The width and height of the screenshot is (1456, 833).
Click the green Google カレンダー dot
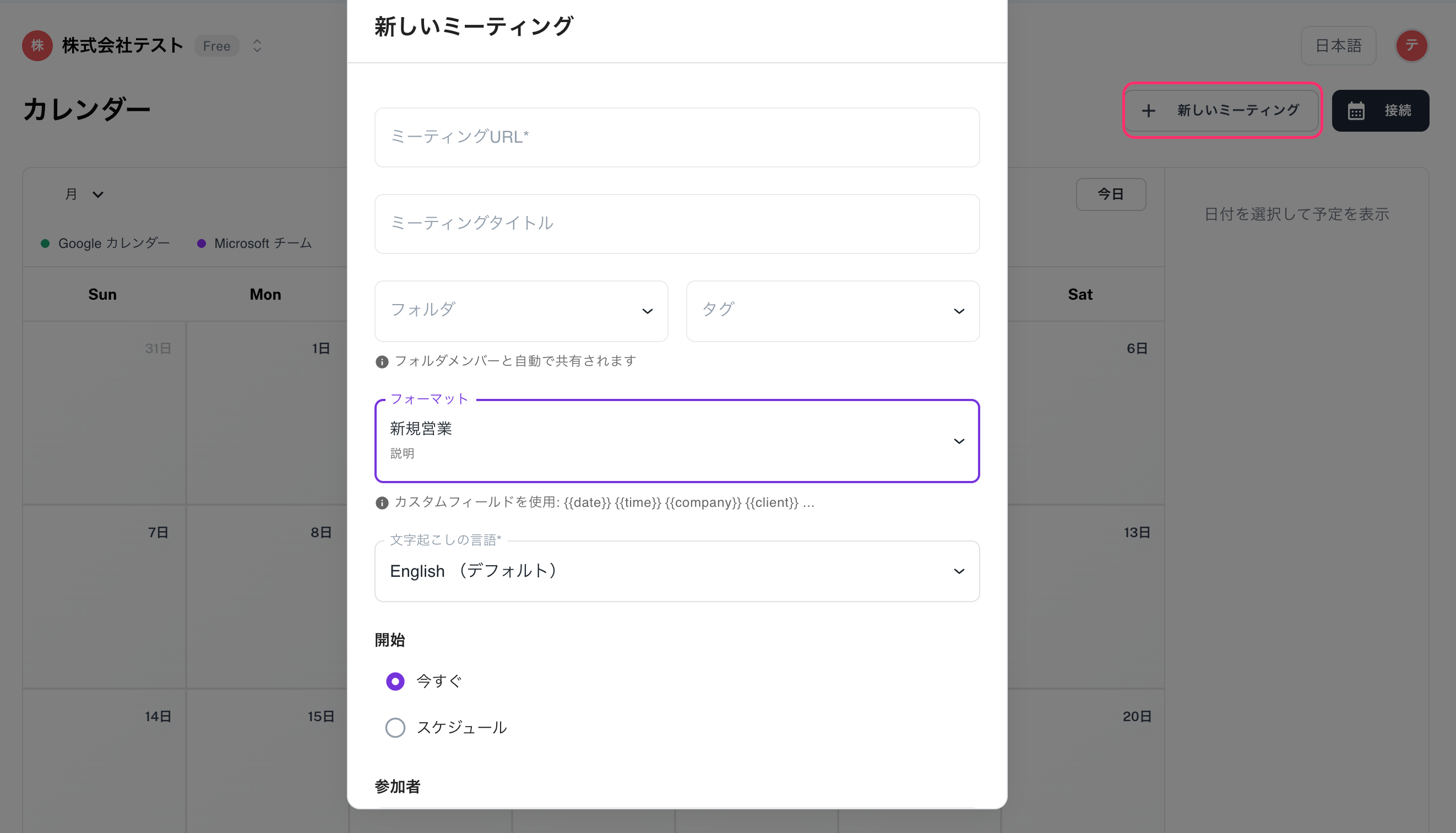pos(45,244)
